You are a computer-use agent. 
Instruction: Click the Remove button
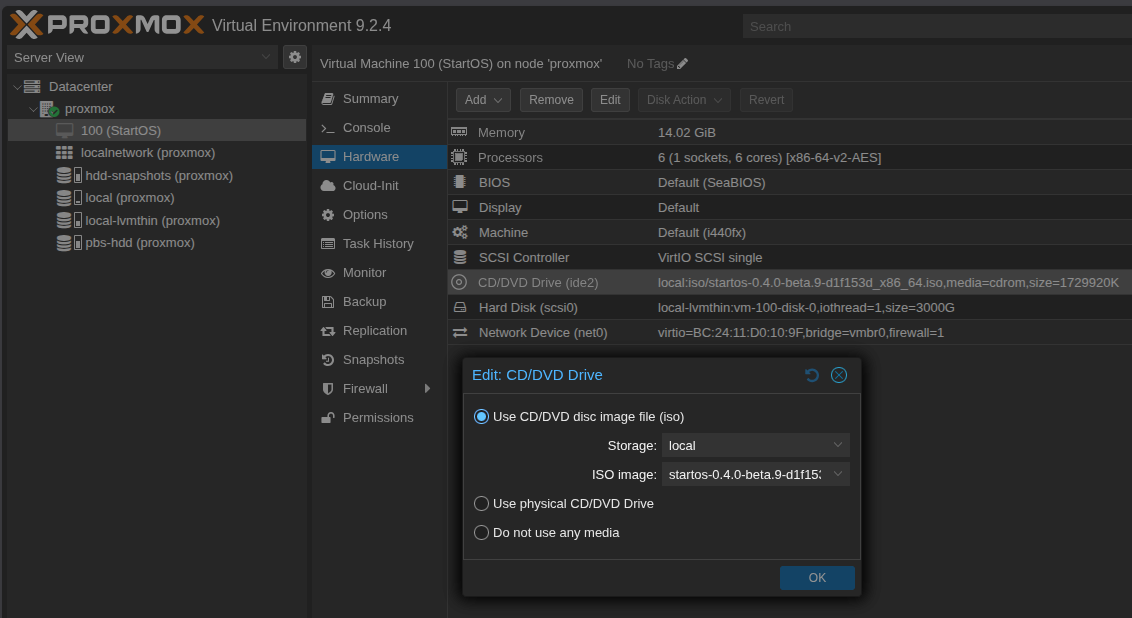[x=551, y=100]
